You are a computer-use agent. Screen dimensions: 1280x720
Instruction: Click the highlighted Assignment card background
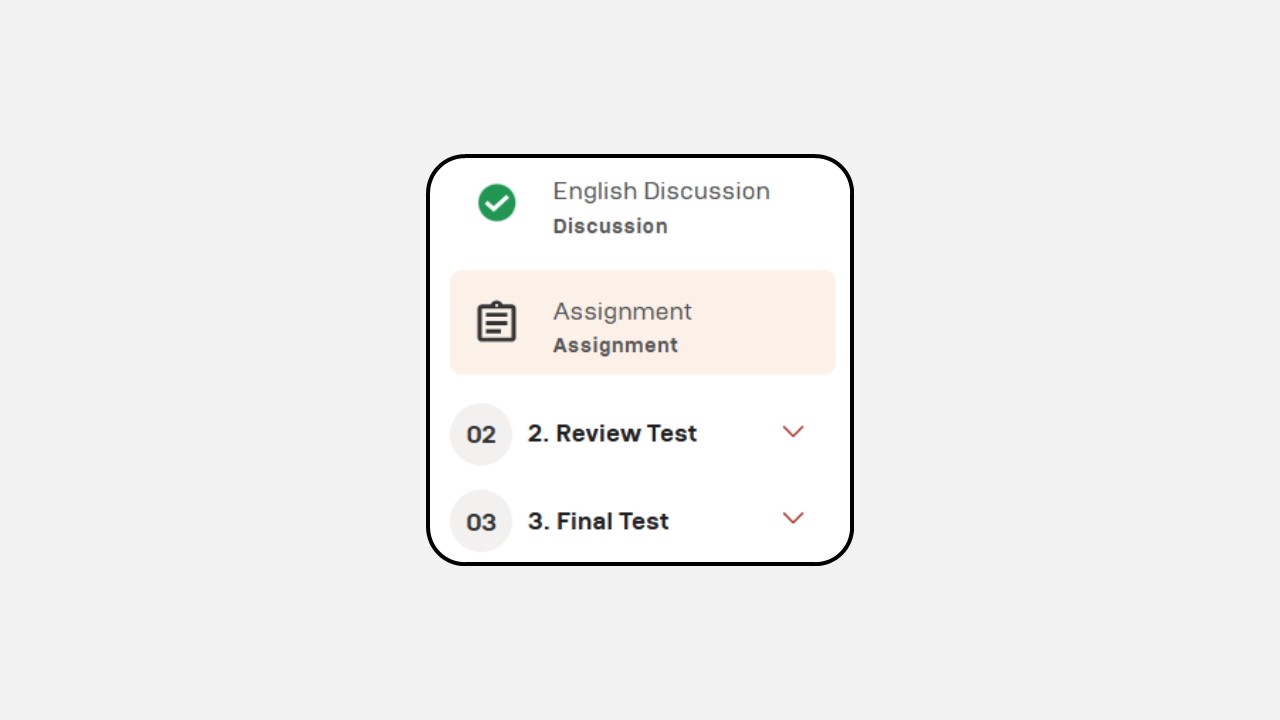pyautogui.click(x=643, y=322)
